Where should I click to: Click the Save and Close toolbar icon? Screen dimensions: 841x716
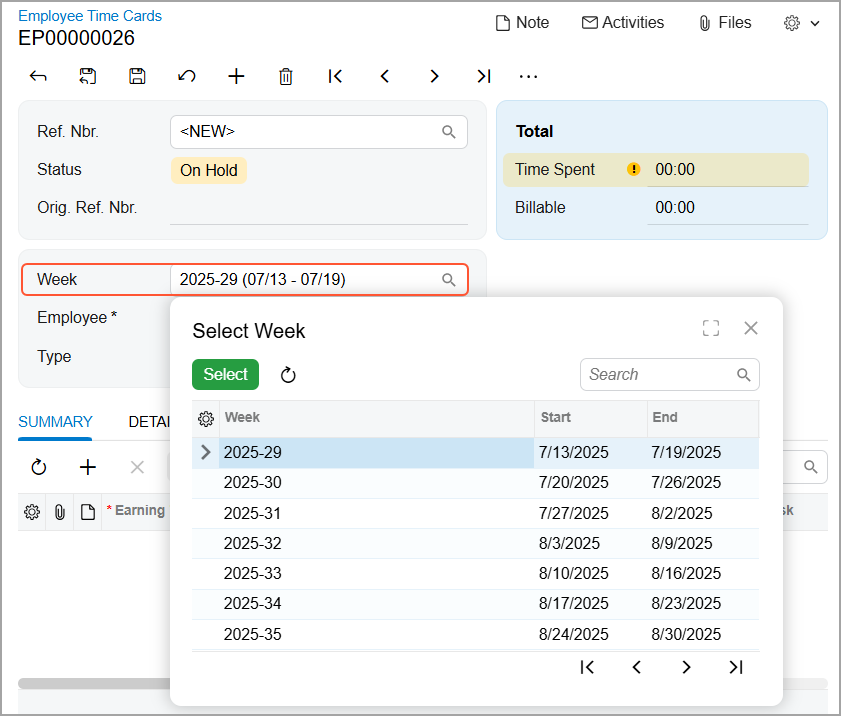[88, 76]
